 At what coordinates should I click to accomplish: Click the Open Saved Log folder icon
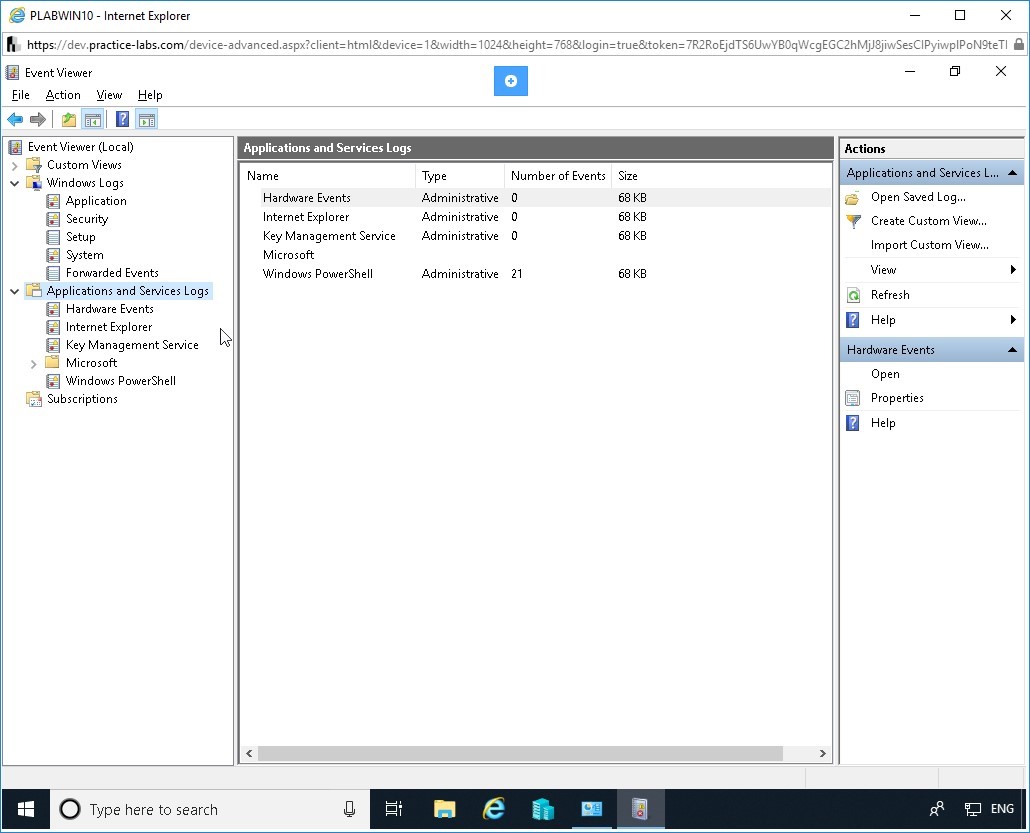tap(853, 197)
